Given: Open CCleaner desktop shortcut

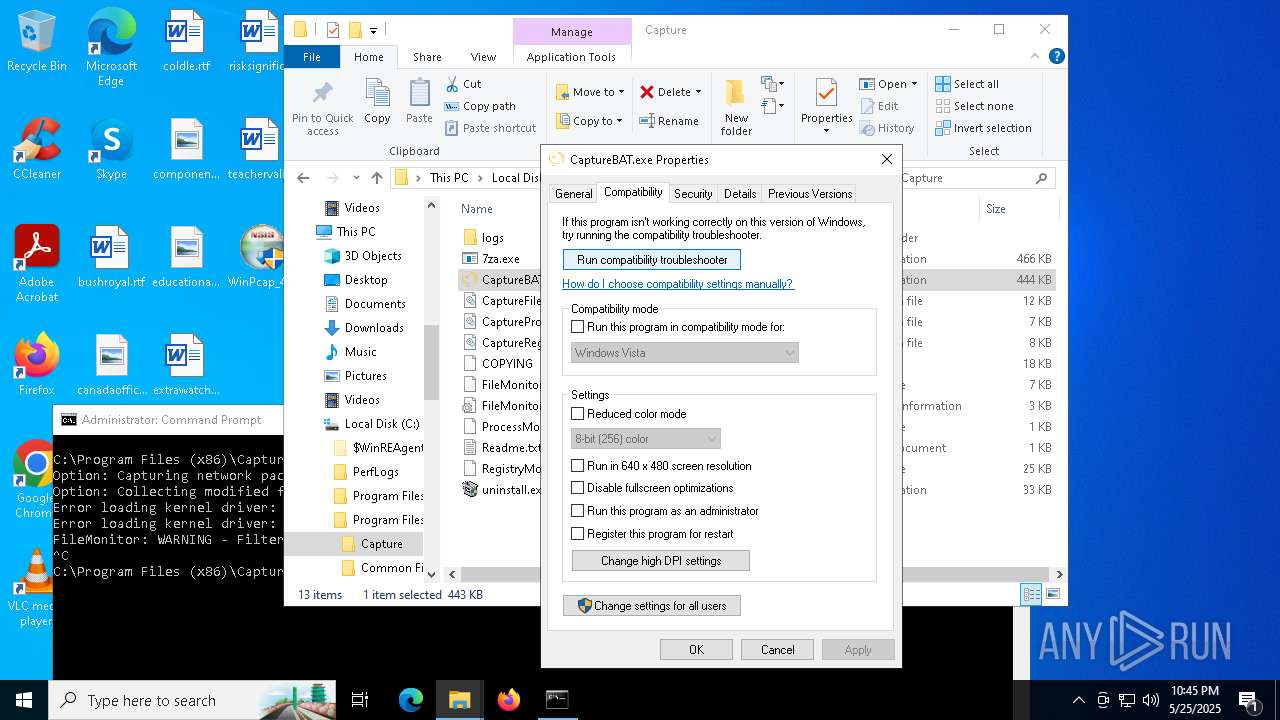Looking at the screenshot, I should point(37,148).
